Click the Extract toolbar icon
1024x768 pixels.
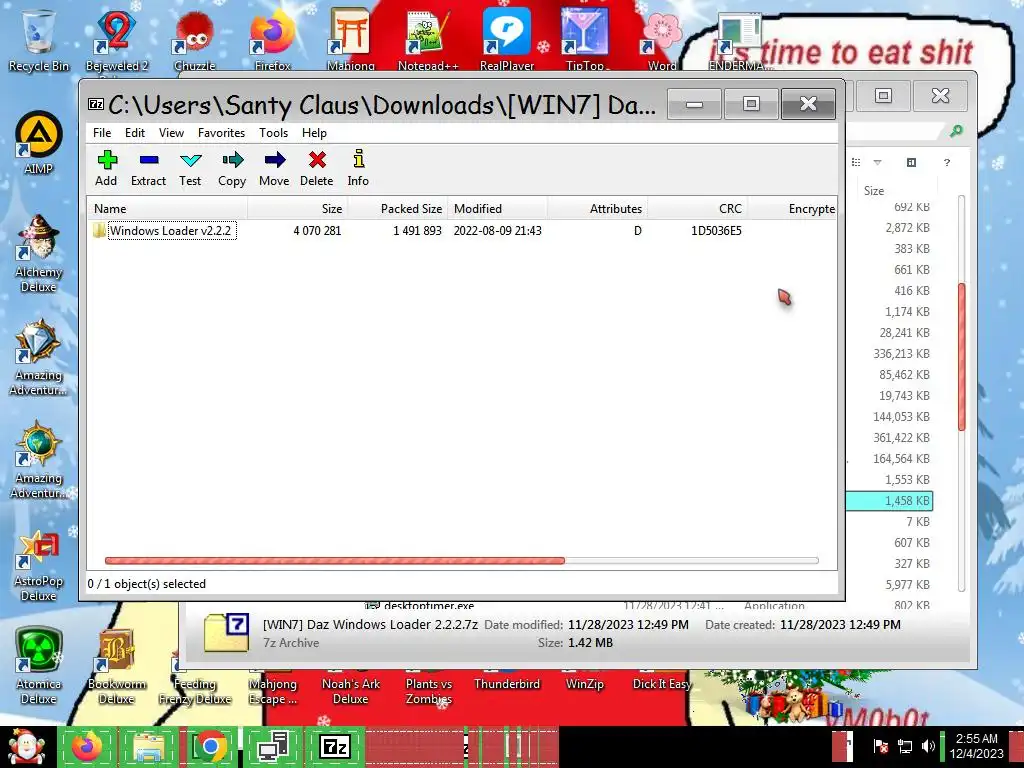(148, 168)
